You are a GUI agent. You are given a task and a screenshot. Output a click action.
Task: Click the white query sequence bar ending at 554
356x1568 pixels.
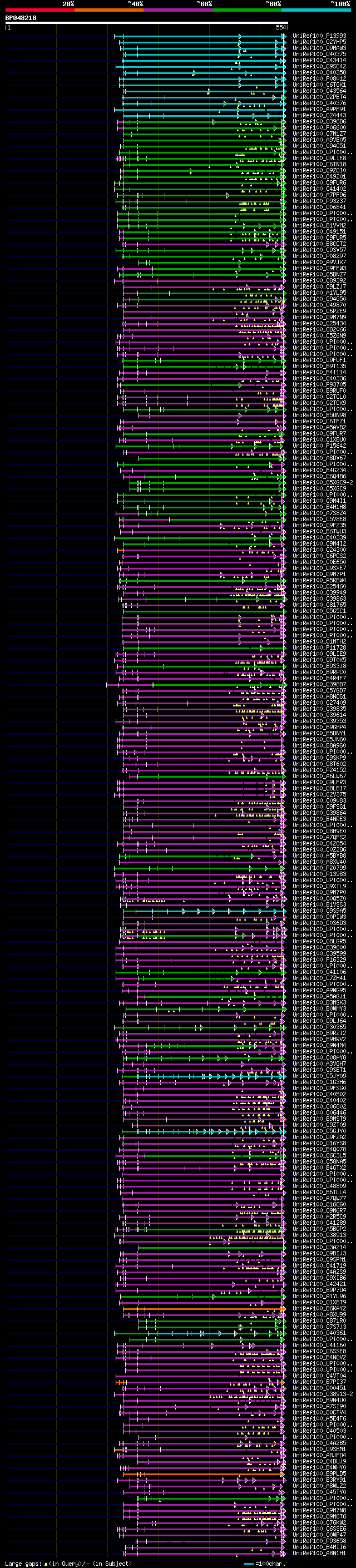147,23
